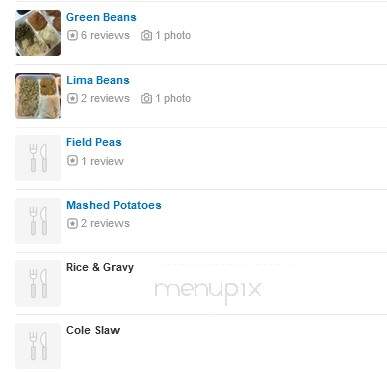Select the Rice & Gravy item title

(x=100, y=267)
